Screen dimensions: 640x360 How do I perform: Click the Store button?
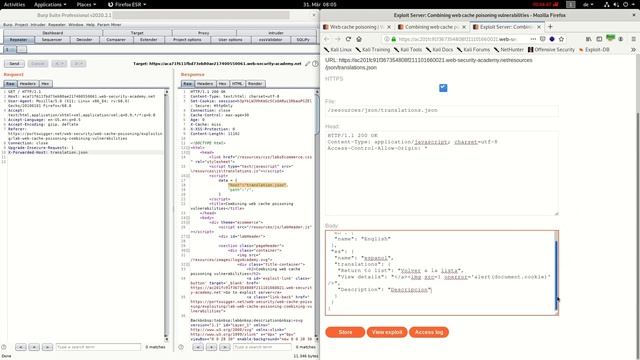345,332
